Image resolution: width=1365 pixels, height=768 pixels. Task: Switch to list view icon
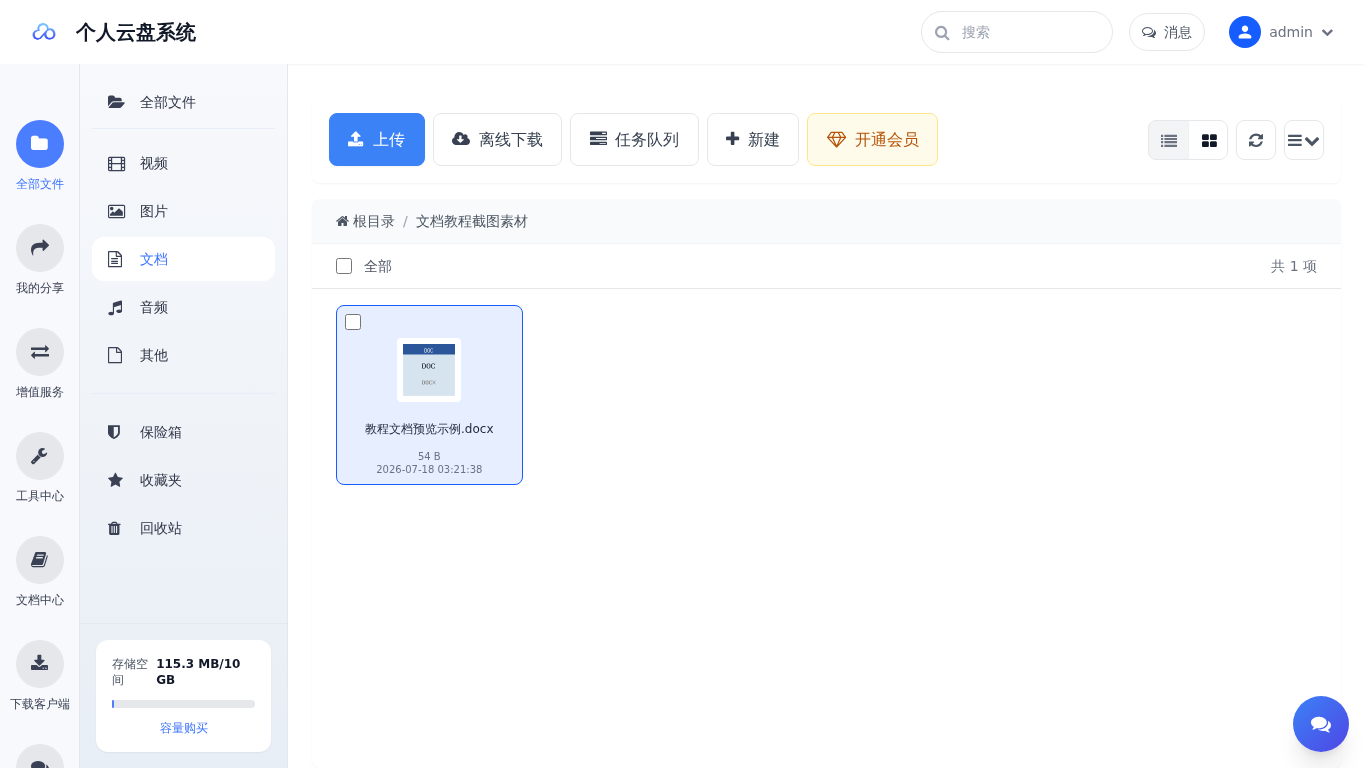coord(1169,140)
